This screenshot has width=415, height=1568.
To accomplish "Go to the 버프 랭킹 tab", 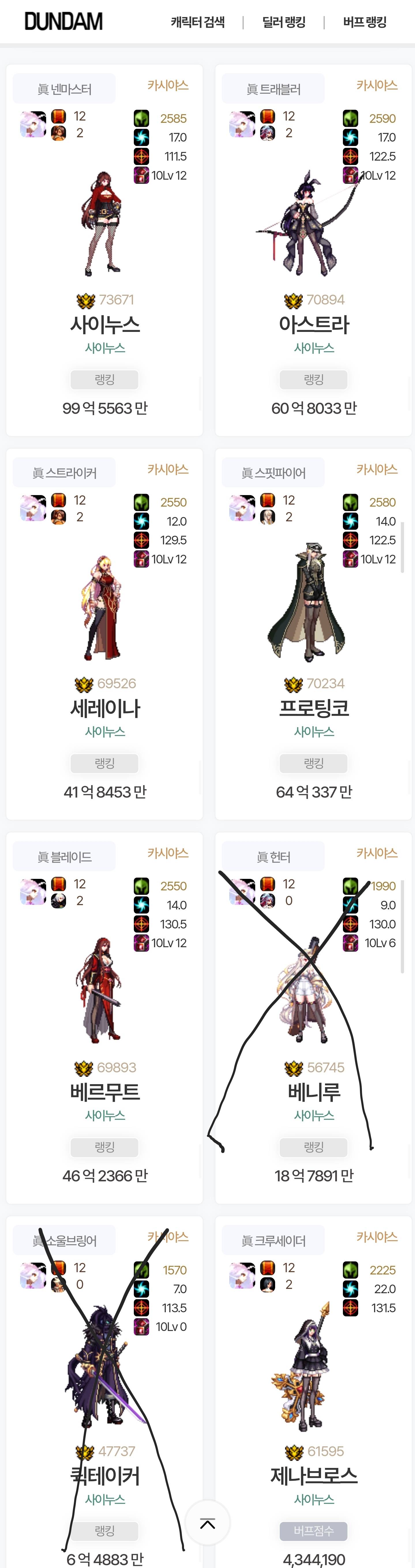I will [365, 22].
